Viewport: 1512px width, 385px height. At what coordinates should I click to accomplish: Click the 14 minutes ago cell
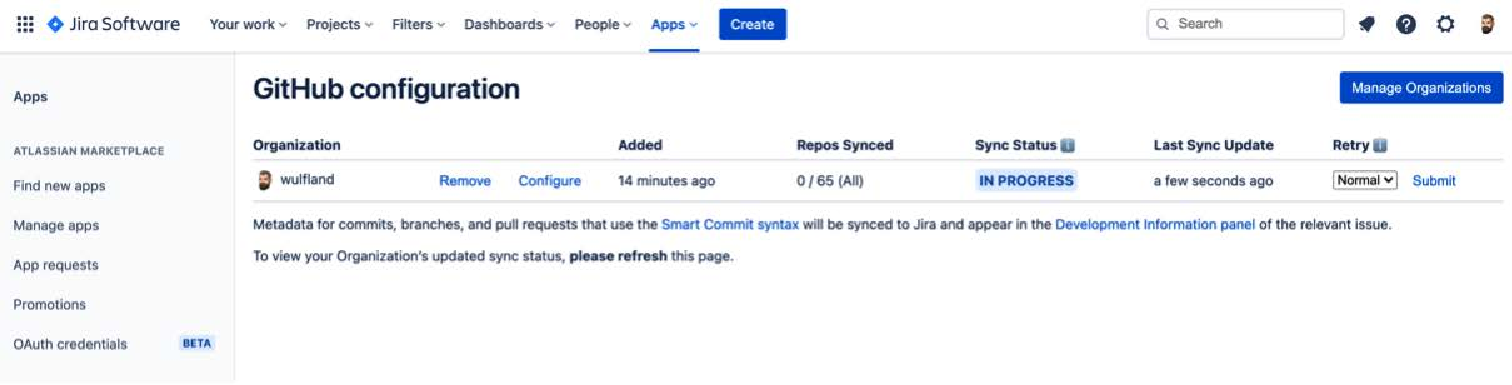[666, 181]
